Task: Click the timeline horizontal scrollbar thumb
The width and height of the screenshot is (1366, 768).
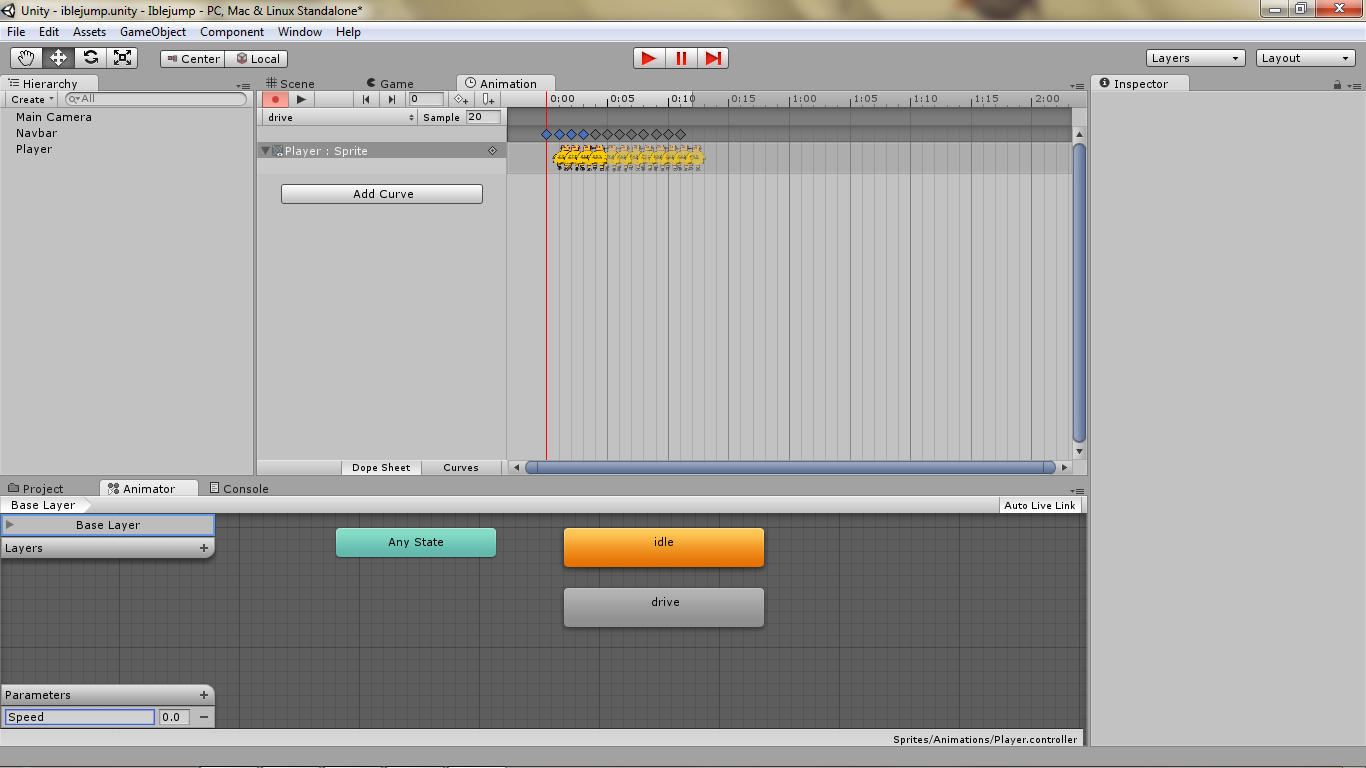Action: pyautogui.click(x=790, y=467)
